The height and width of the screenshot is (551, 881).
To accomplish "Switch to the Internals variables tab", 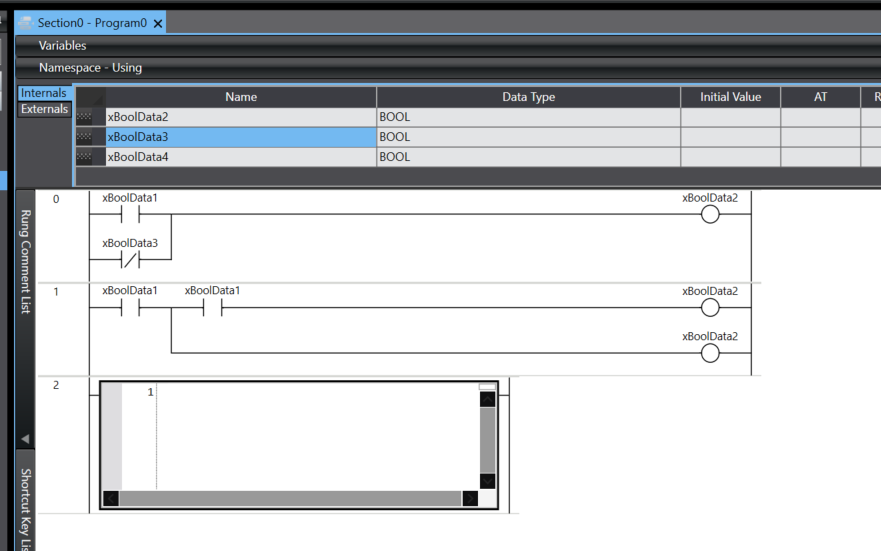I will coord(44,93).
